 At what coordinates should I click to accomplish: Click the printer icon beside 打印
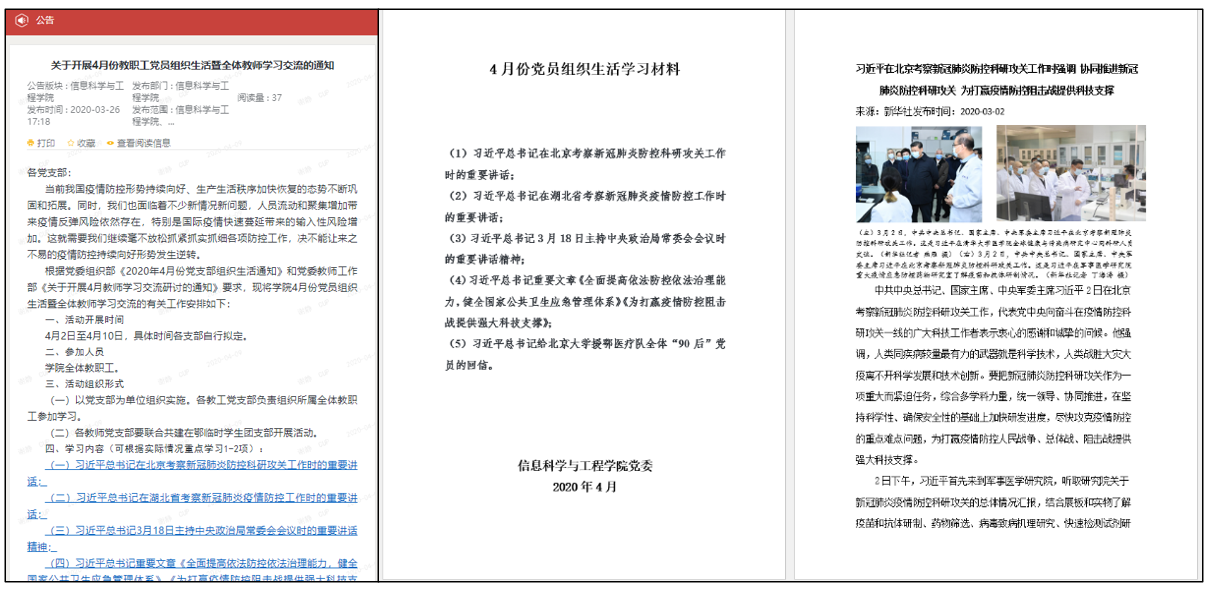click(x=30, y=142)
